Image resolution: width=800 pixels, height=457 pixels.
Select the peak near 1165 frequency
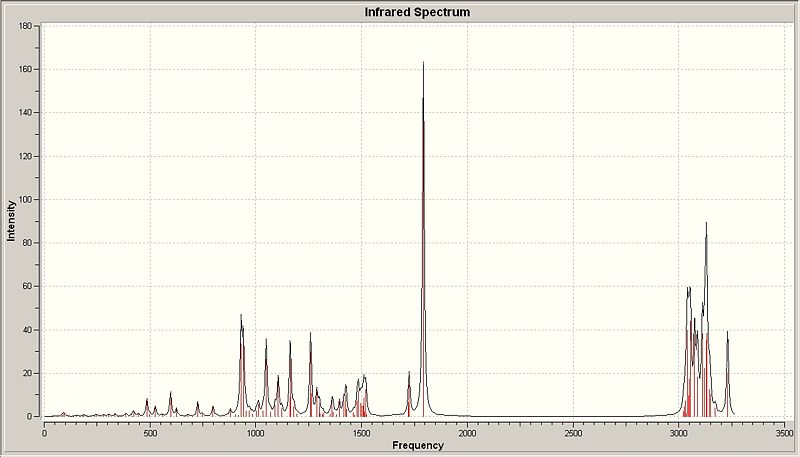click(290, 378)
